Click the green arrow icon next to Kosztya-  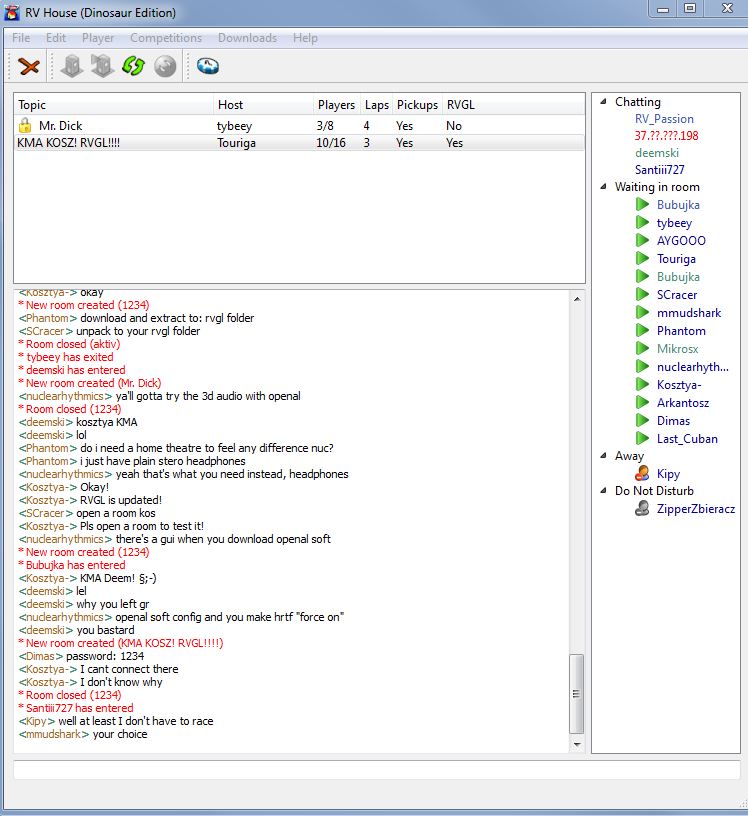[x=642, y=385]
